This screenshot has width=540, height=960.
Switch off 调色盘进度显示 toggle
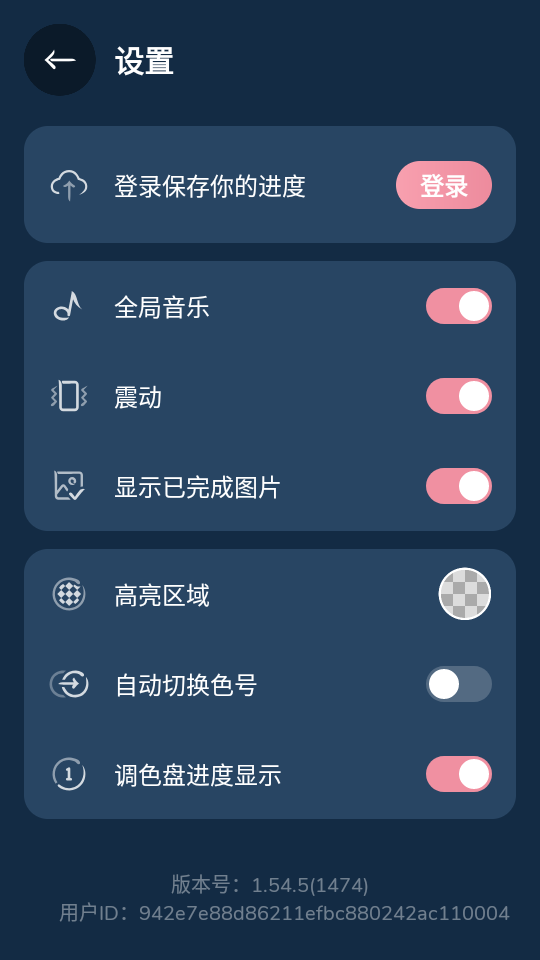coord(459,774)
